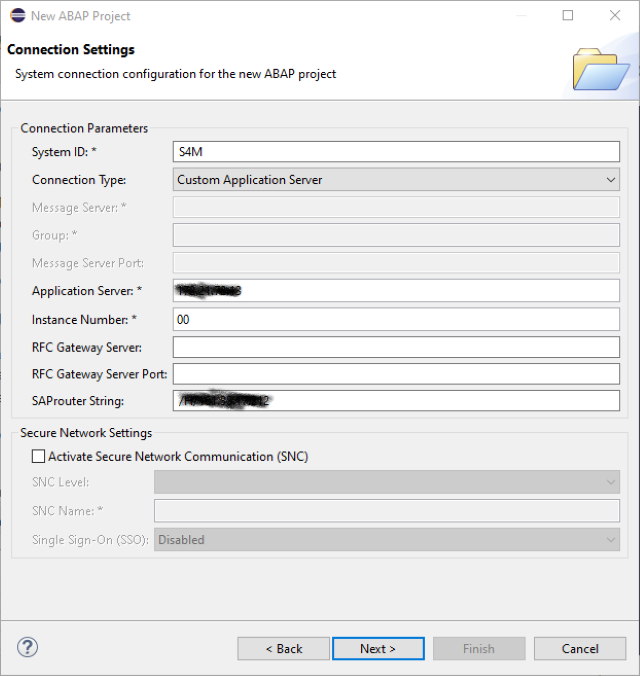Click the RFC Gateway Server label
This screenshot has width=640, height=676.
click(x=87, y=347)
